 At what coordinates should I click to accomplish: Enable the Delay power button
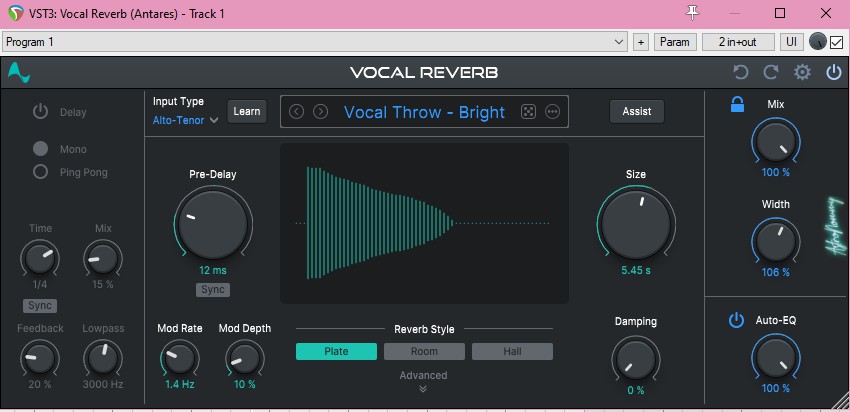40,112
